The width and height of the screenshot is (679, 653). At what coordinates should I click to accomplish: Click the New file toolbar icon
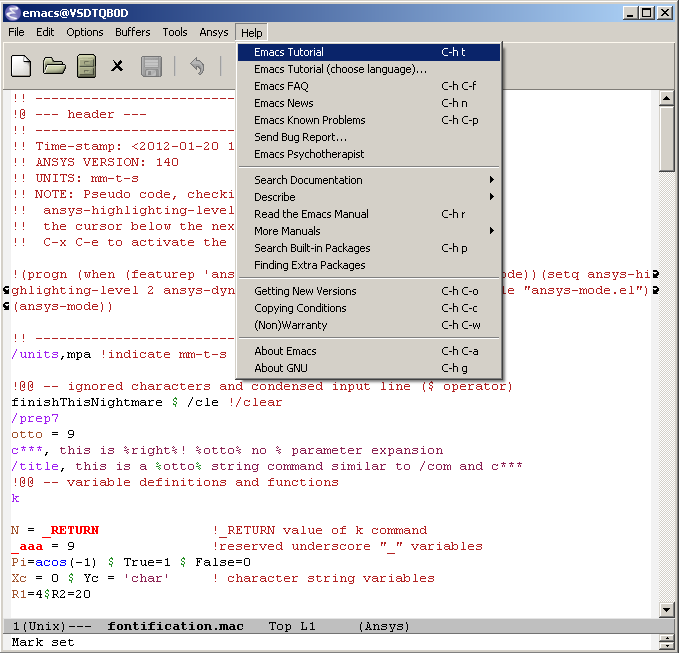[21, 66]
